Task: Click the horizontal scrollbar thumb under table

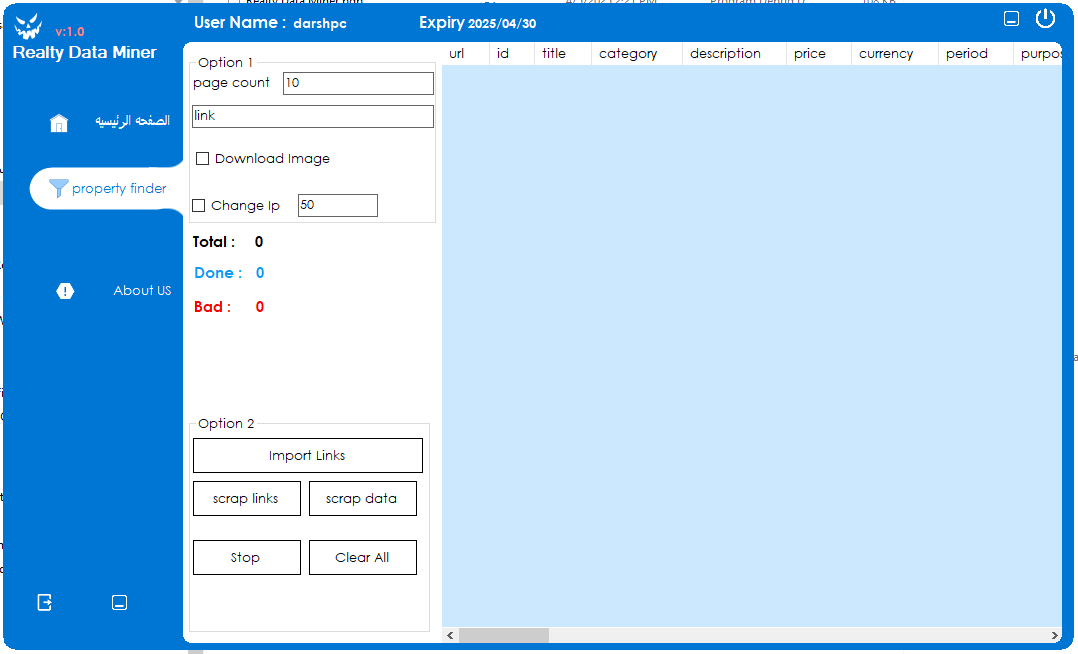Action: (503, 636)
